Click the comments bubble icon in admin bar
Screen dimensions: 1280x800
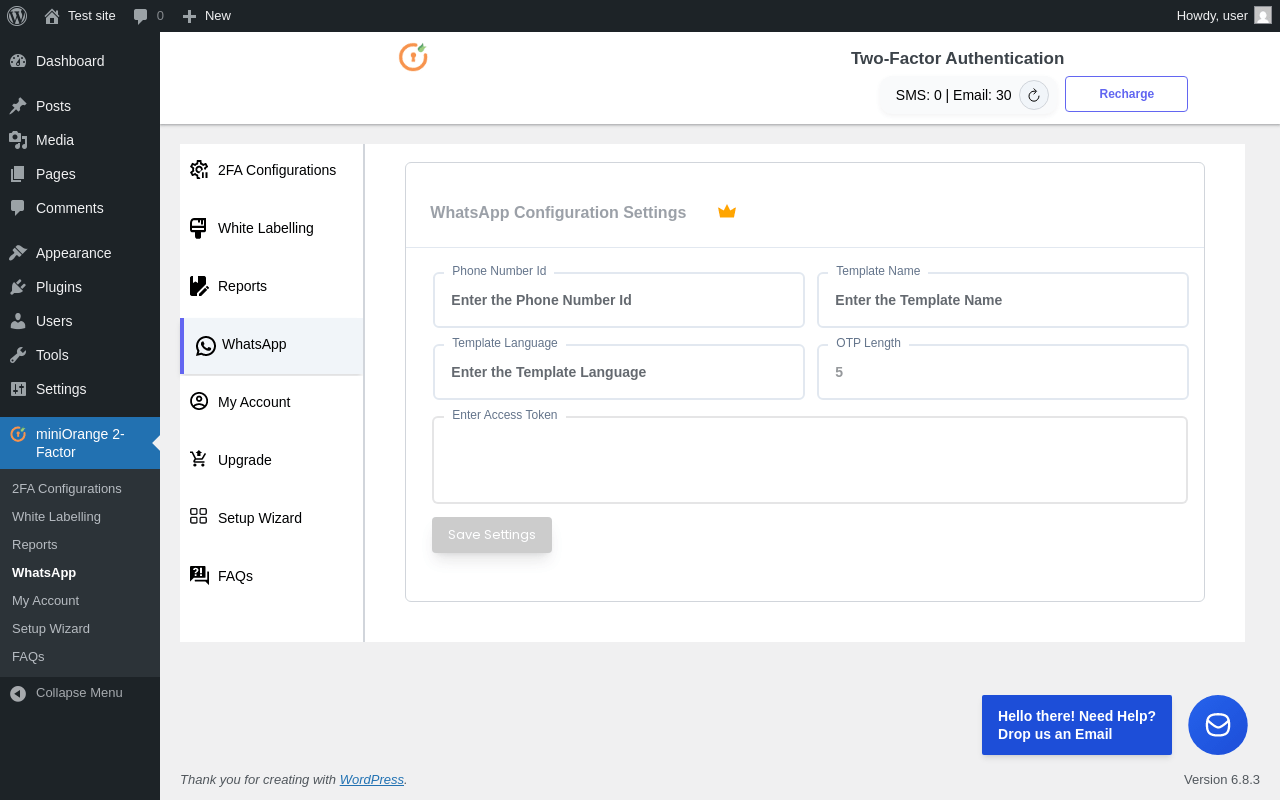(x=141, y=16)
